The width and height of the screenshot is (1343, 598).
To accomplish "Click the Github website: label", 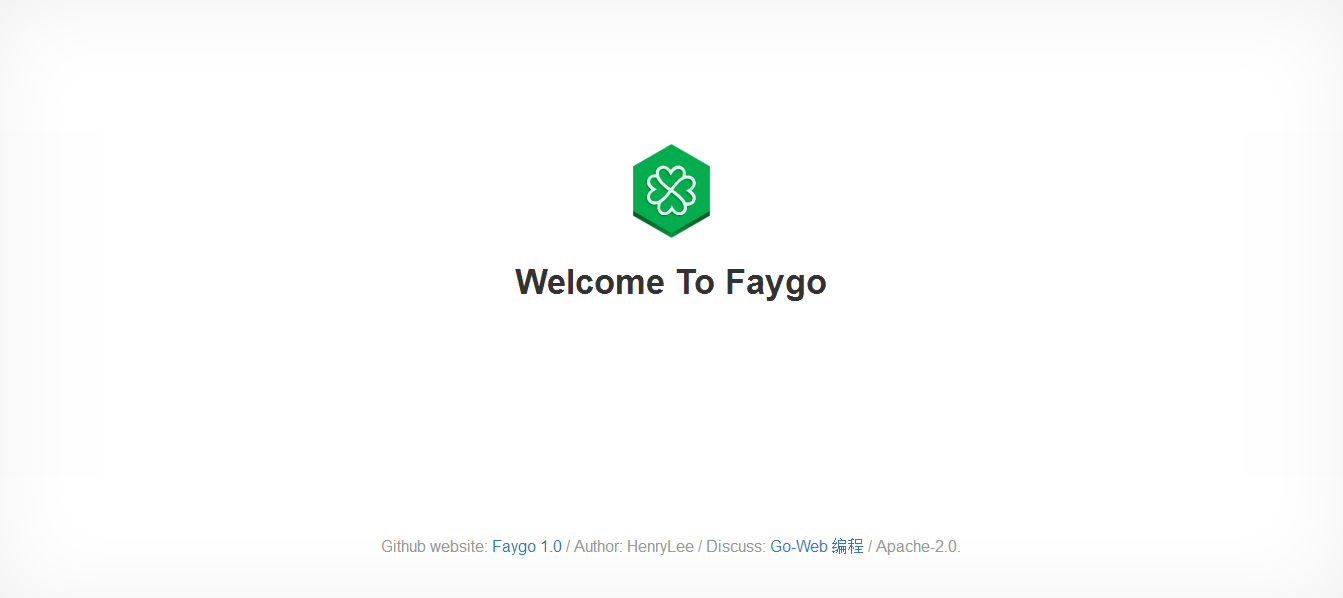I will 434,546.
